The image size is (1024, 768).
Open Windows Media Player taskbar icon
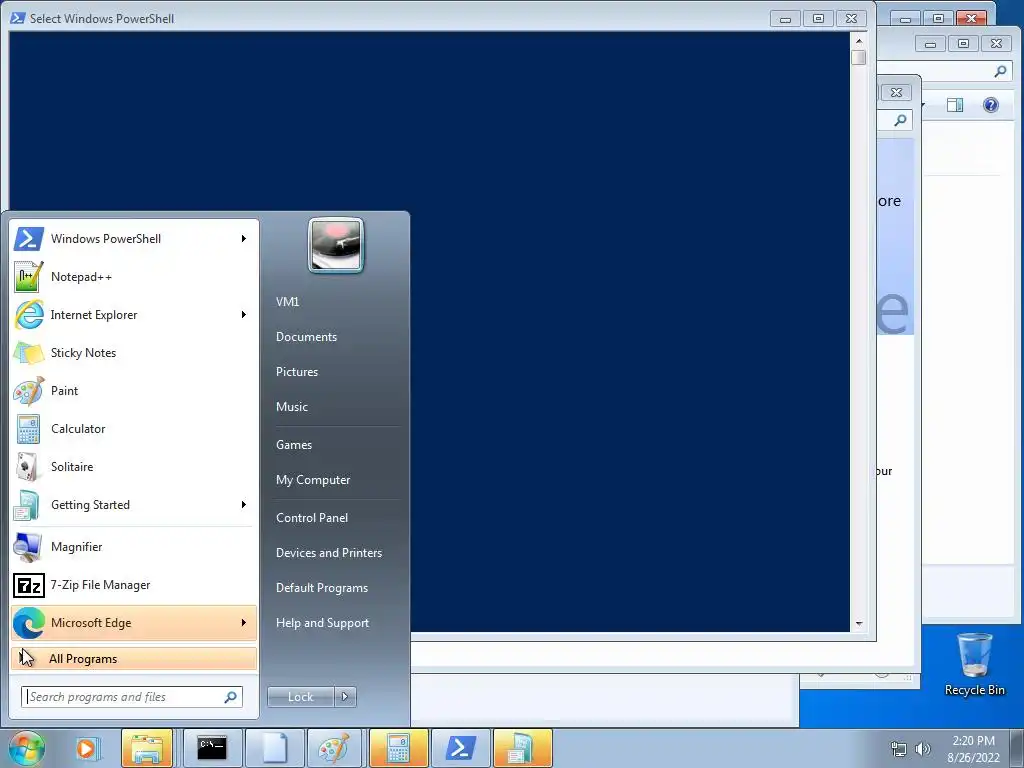tap(86, 748)
